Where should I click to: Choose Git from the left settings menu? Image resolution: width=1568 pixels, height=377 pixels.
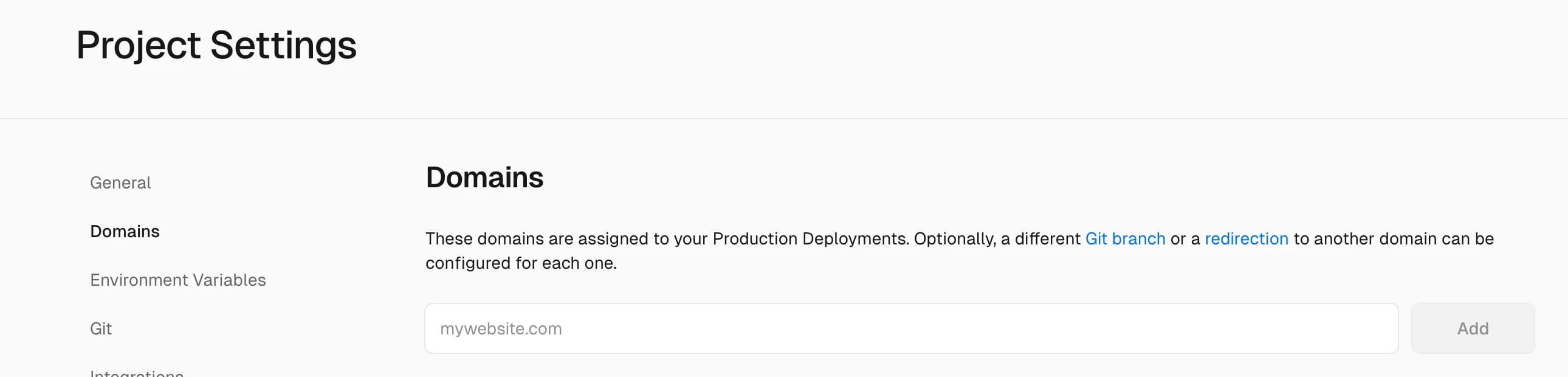pos(100,329)
